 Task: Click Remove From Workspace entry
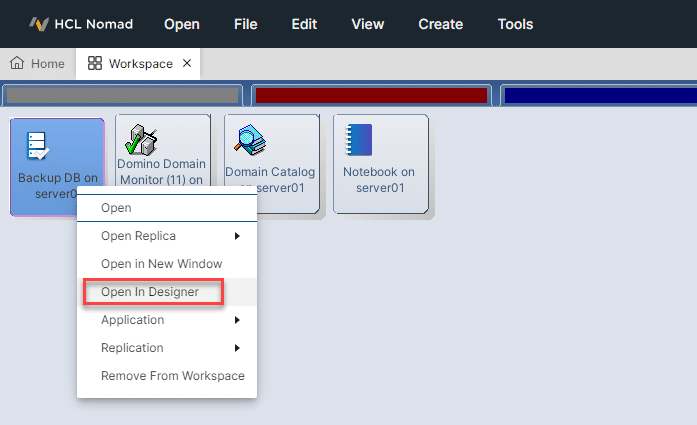tap(172, 376)
